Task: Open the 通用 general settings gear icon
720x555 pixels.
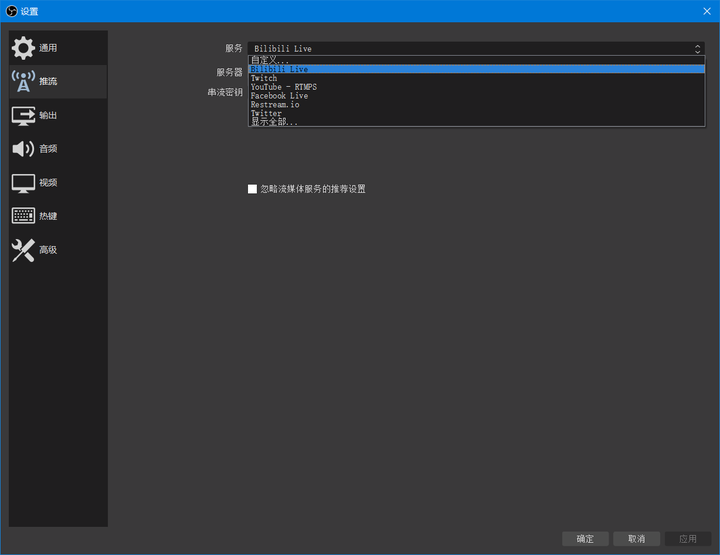Action: [23, 48]
